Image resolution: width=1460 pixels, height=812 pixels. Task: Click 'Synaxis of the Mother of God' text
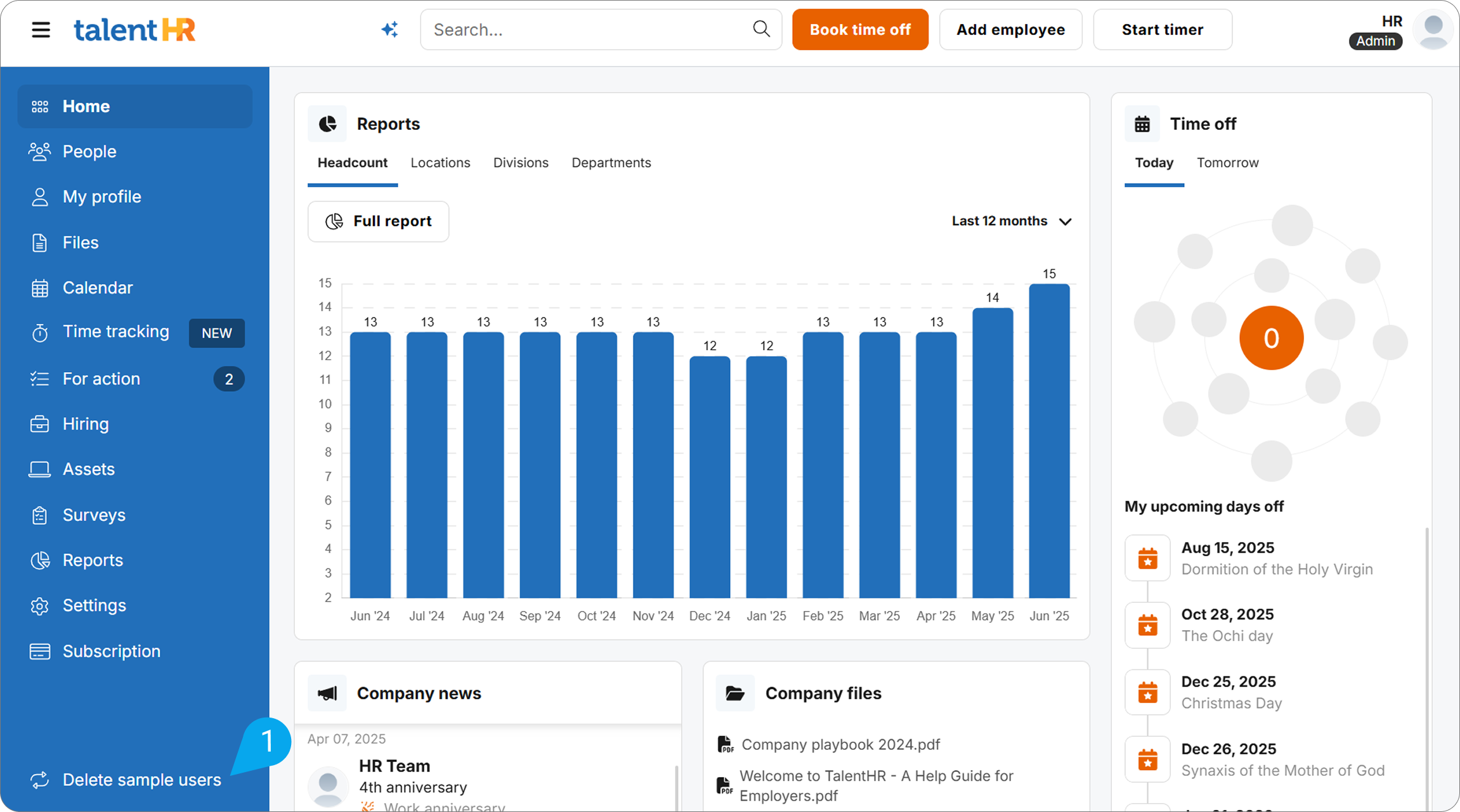1282,770
